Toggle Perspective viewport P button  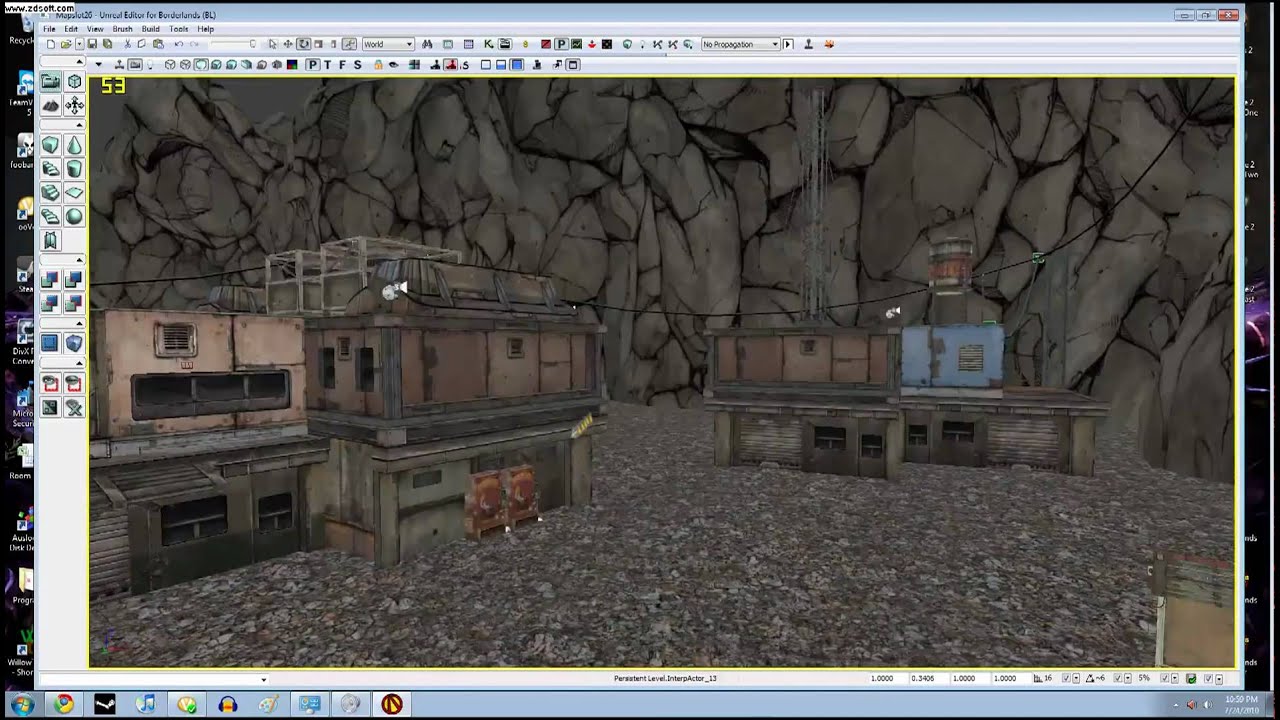point(313,65)
